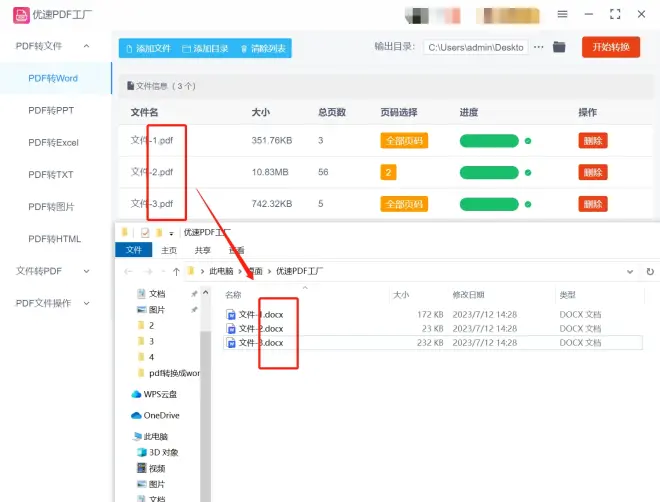Sort by Explorer 大小 column header
Viewport: 660px width, 502px height.
401,295
